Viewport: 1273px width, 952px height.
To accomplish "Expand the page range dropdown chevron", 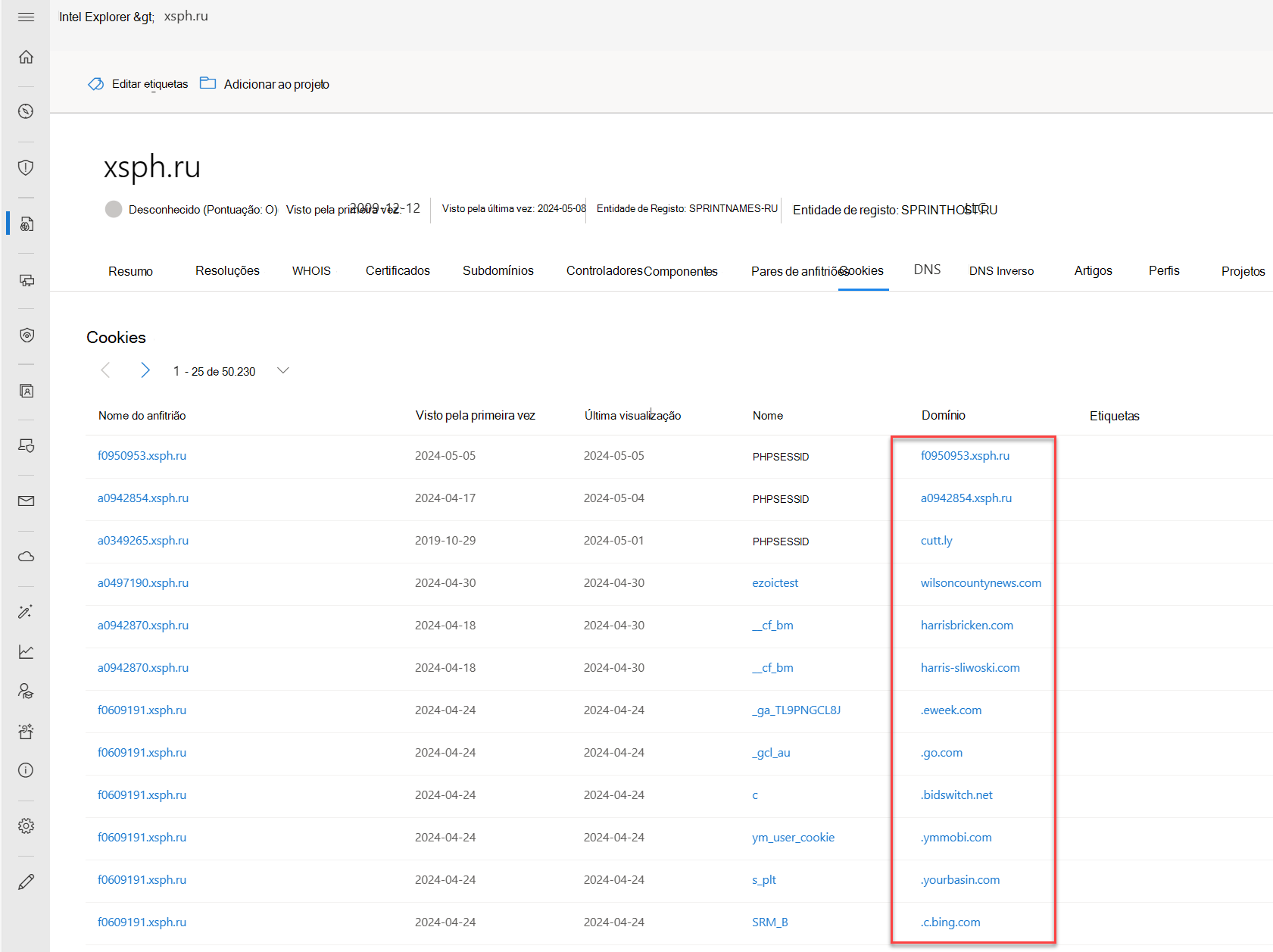I will click(283, 370).
